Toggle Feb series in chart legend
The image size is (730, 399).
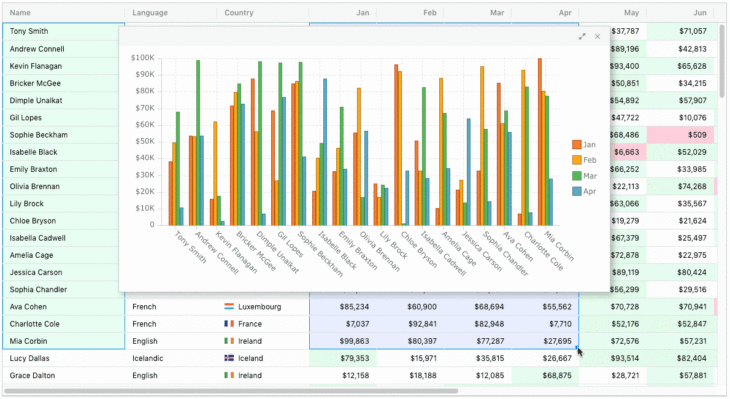click(584, 160)
